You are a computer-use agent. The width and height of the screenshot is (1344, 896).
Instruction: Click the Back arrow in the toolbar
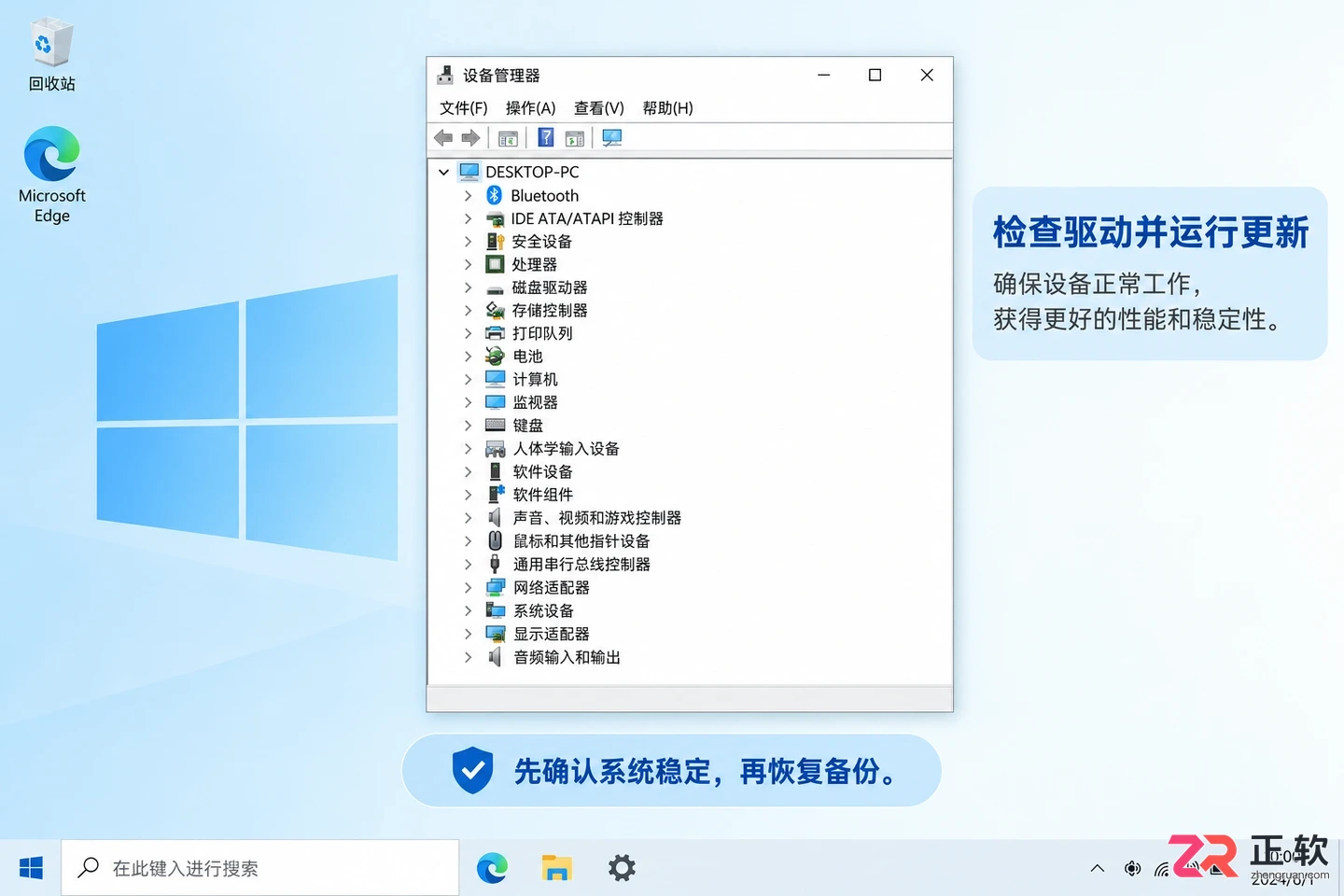pyautogui.click(x=443, y=138)
